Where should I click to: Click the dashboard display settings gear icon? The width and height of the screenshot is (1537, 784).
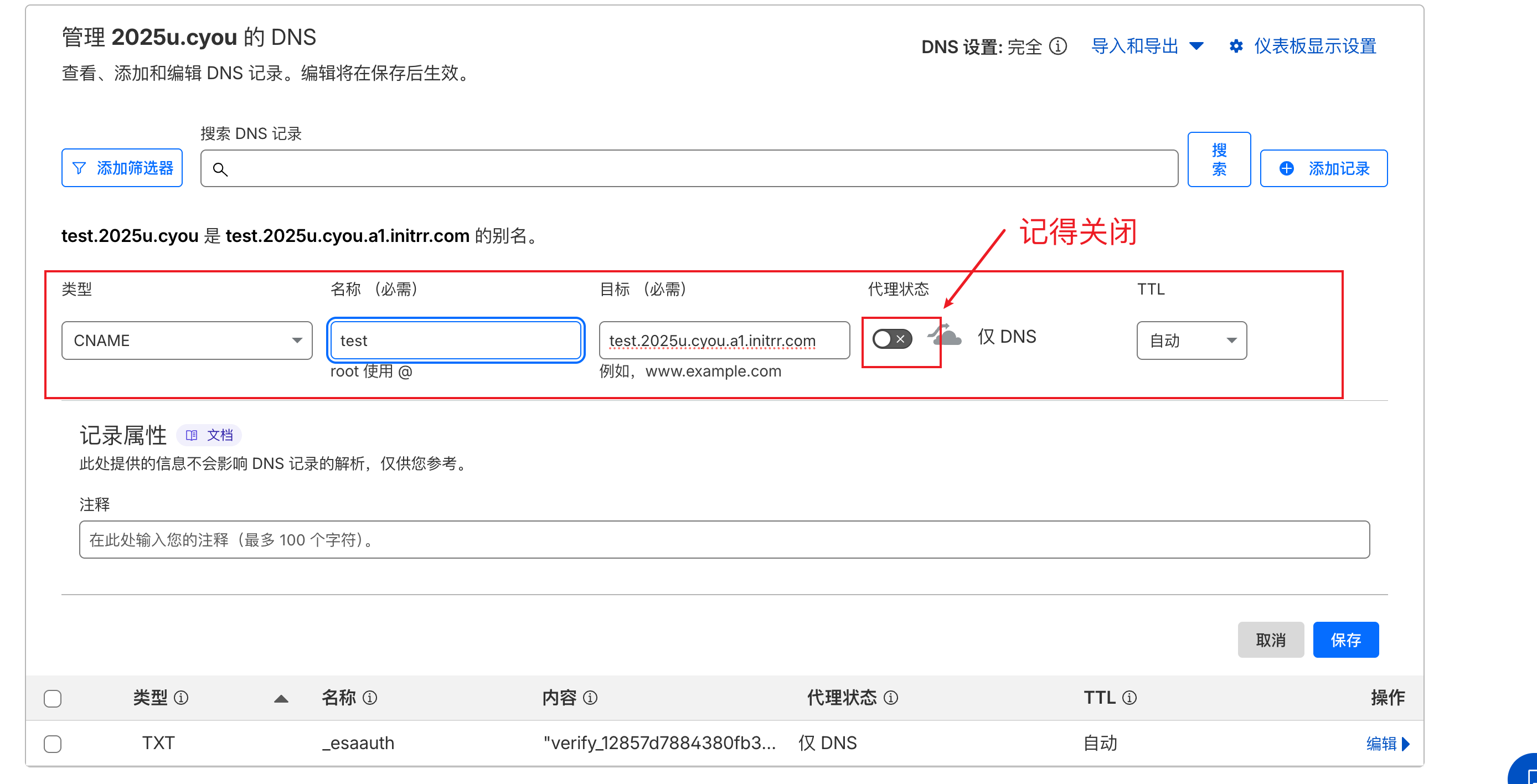[x=1236, y=46]
